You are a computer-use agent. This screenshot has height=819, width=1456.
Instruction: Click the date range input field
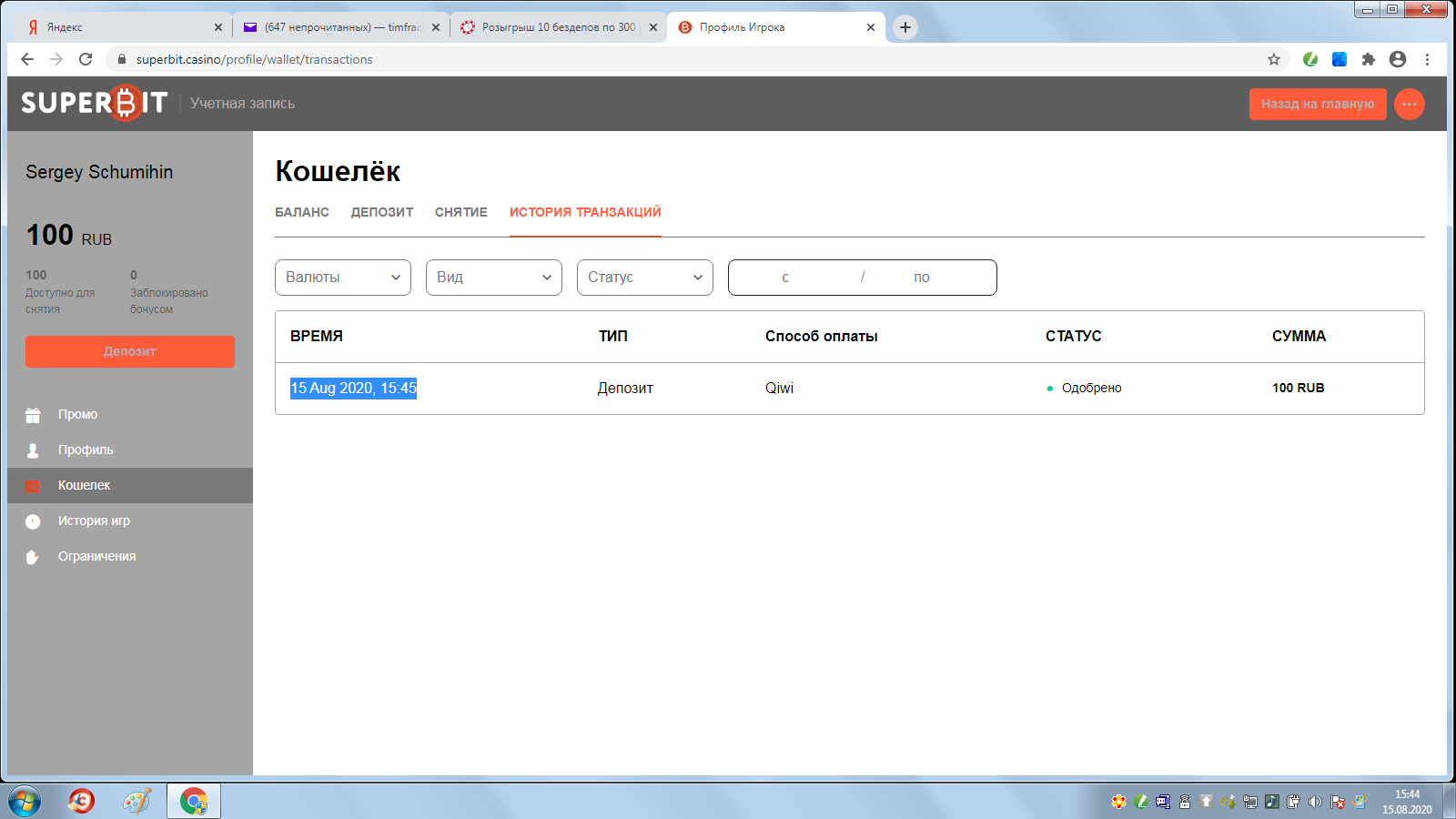862,278
